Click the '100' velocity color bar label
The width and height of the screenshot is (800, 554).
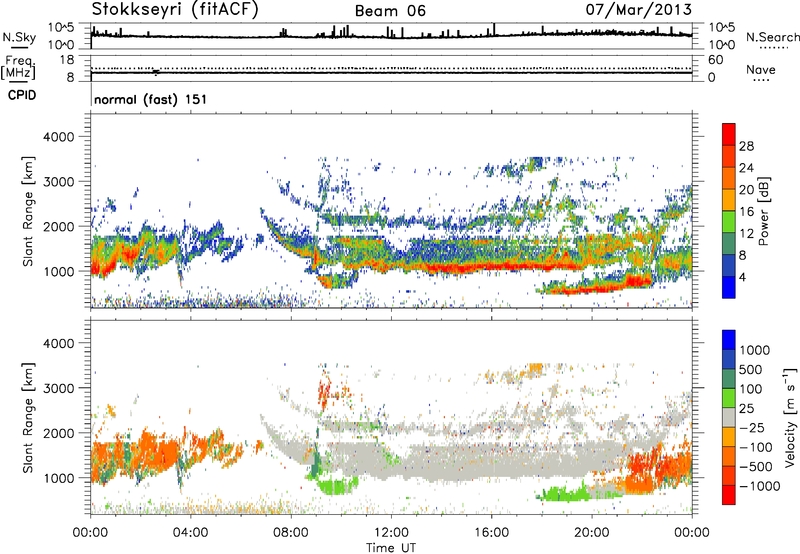[751, 389]
